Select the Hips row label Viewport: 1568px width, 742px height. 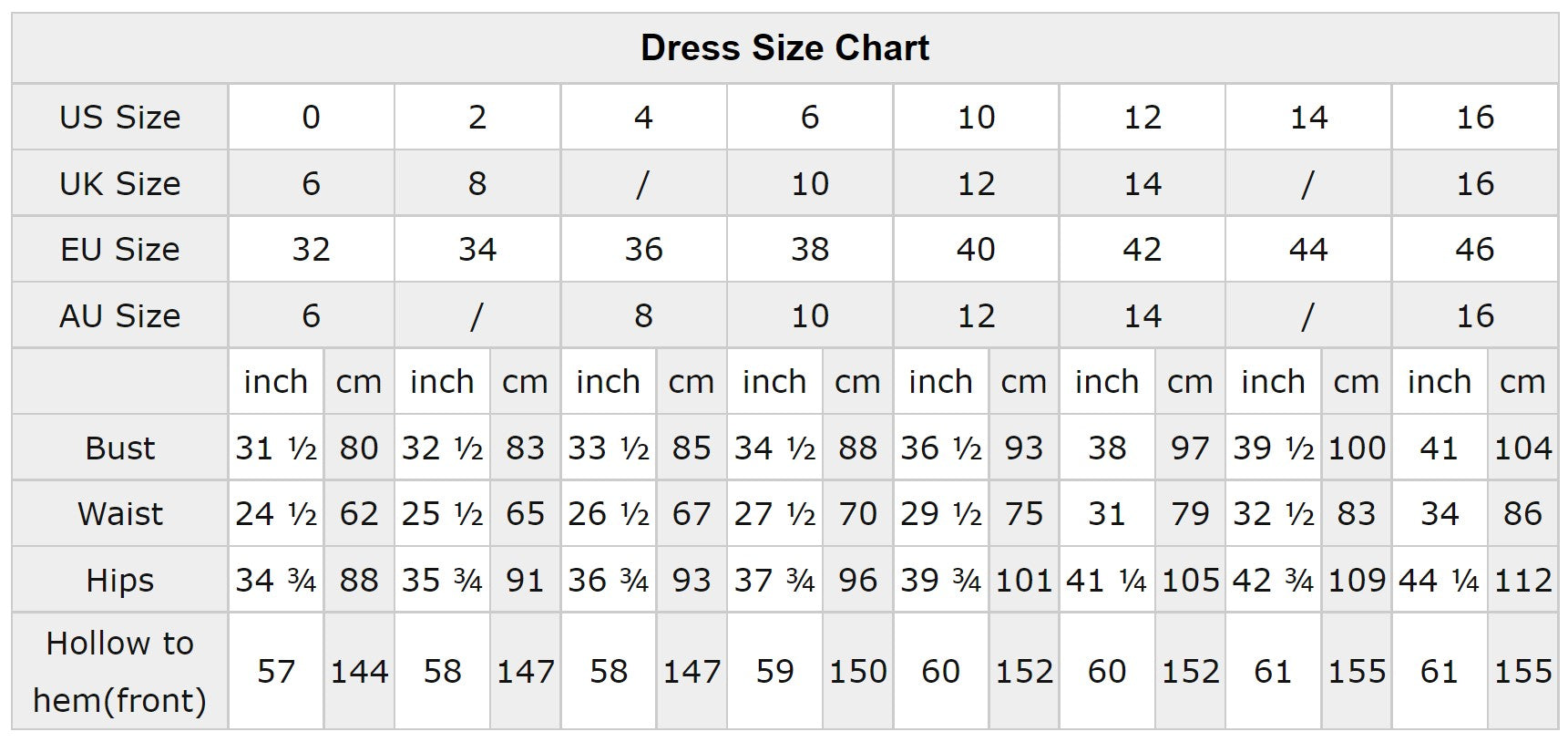pos(119,581)
